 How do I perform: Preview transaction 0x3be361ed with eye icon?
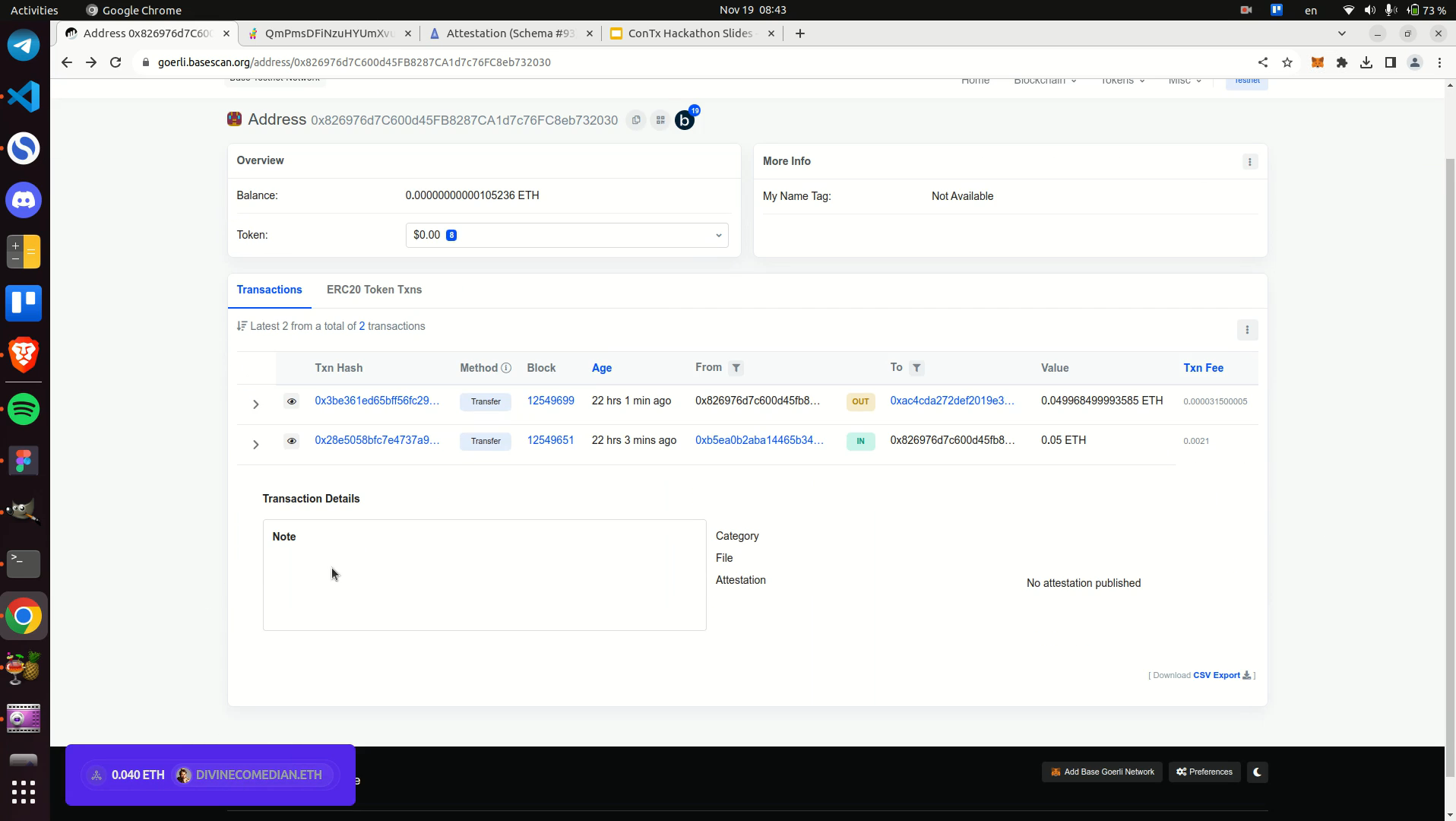click(x=291, y=401)
